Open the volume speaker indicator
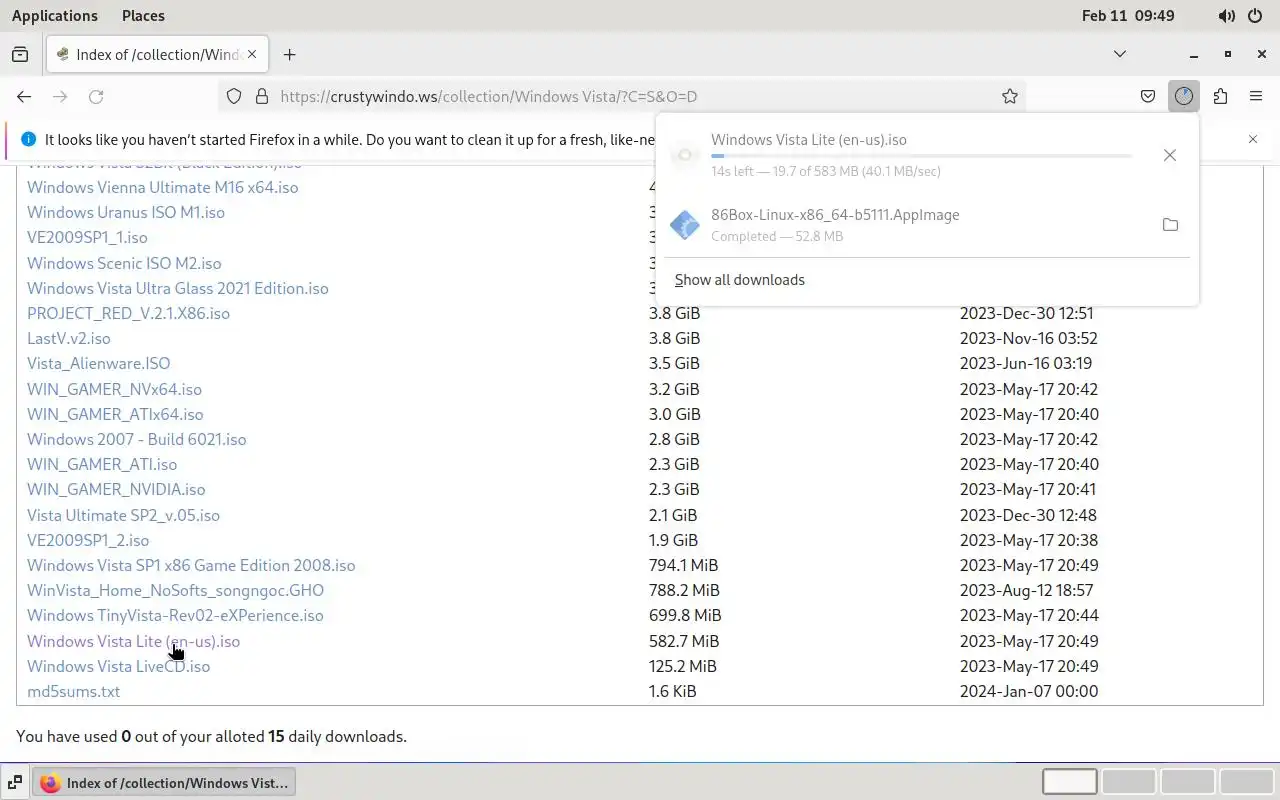 1227,15
